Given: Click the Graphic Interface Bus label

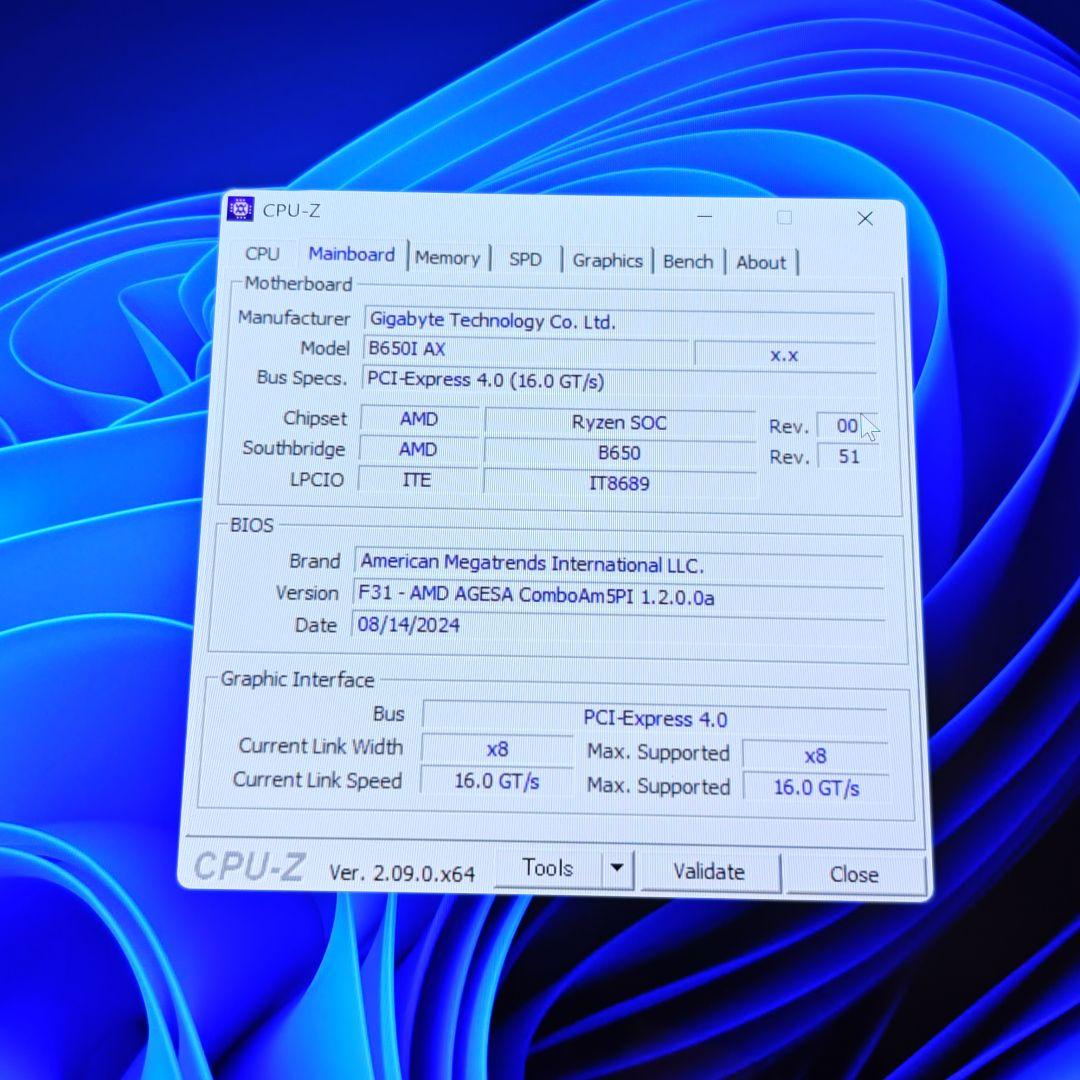Looking at the screenshot, I should click(x=389, y=714).
